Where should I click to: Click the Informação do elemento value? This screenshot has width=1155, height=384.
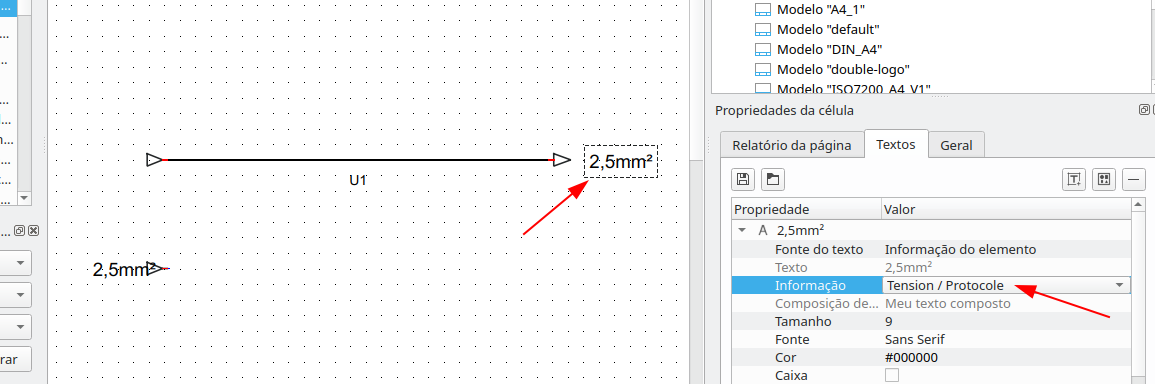click(961, 249)
